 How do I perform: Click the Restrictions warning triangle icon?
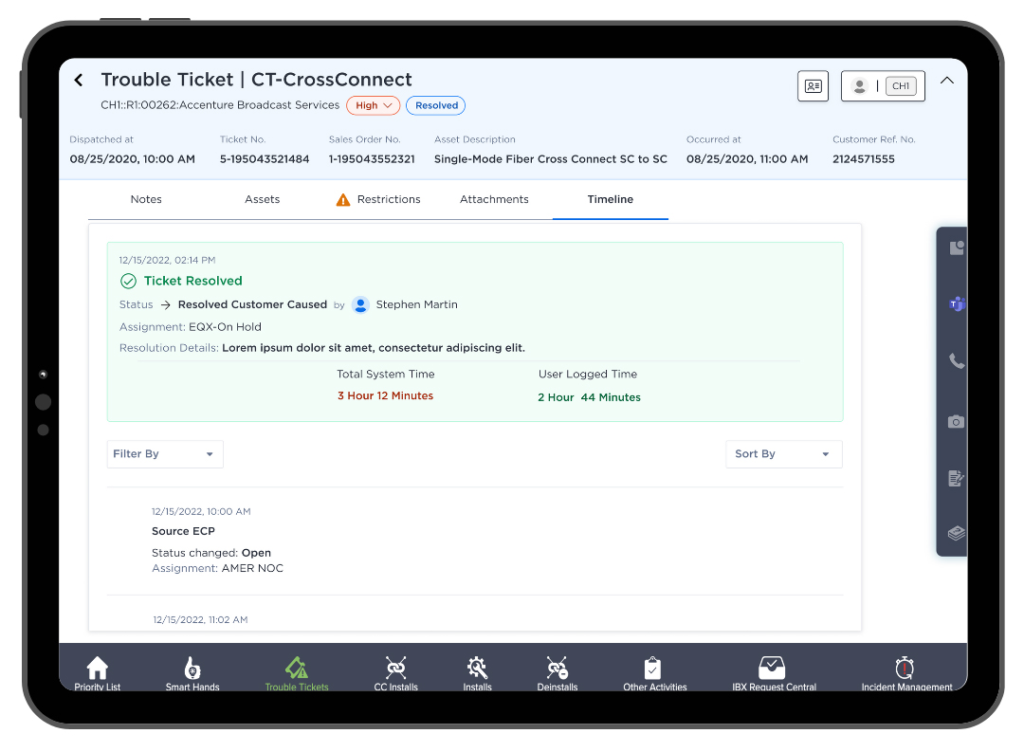click(x=343, y=200)
